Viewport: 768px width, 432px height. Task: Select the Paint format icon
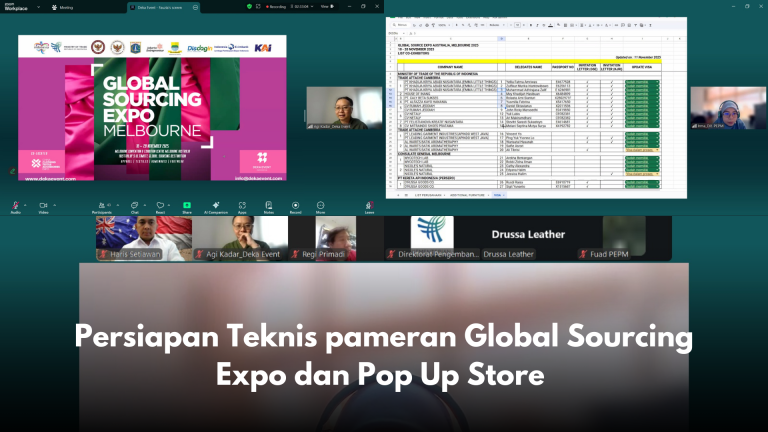(x=433, y=25)
